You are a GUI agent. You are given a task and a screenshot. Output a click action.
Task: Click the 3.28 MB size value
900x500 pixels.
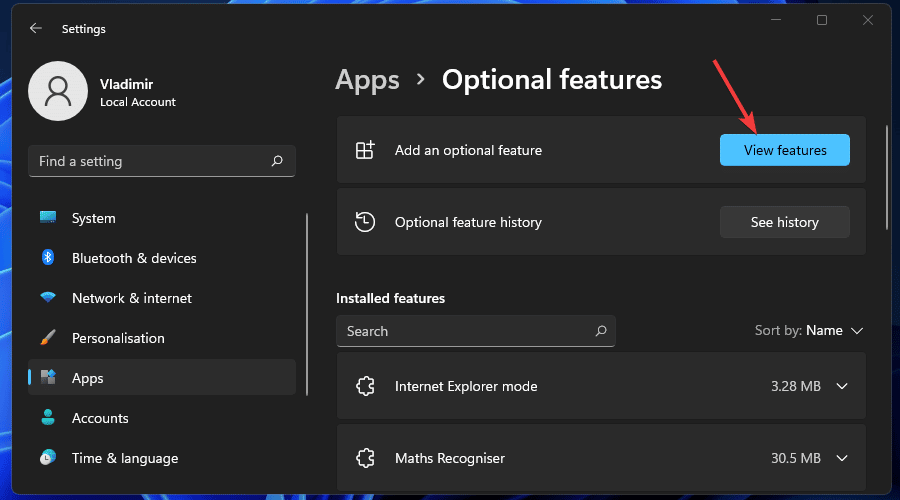[x=796, y=386]
